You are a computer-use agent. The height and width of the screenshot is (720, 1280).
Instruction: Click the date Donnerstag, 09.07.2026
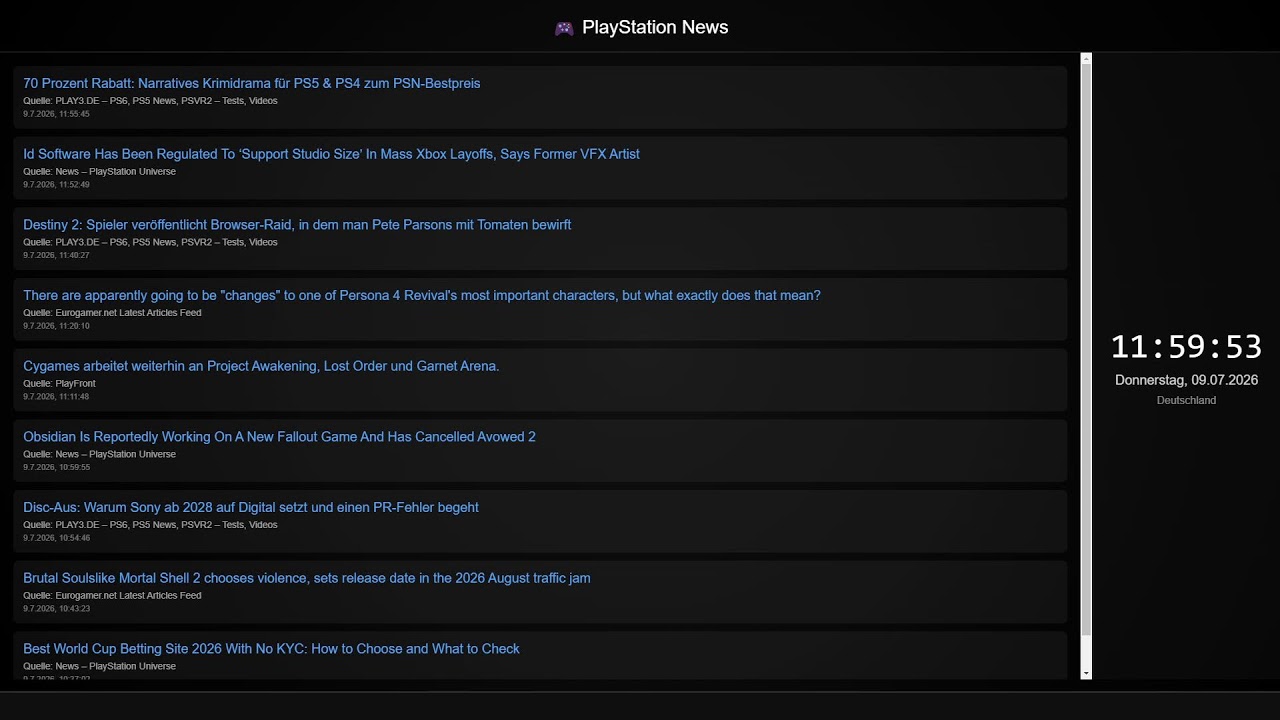click(1186, 380)
